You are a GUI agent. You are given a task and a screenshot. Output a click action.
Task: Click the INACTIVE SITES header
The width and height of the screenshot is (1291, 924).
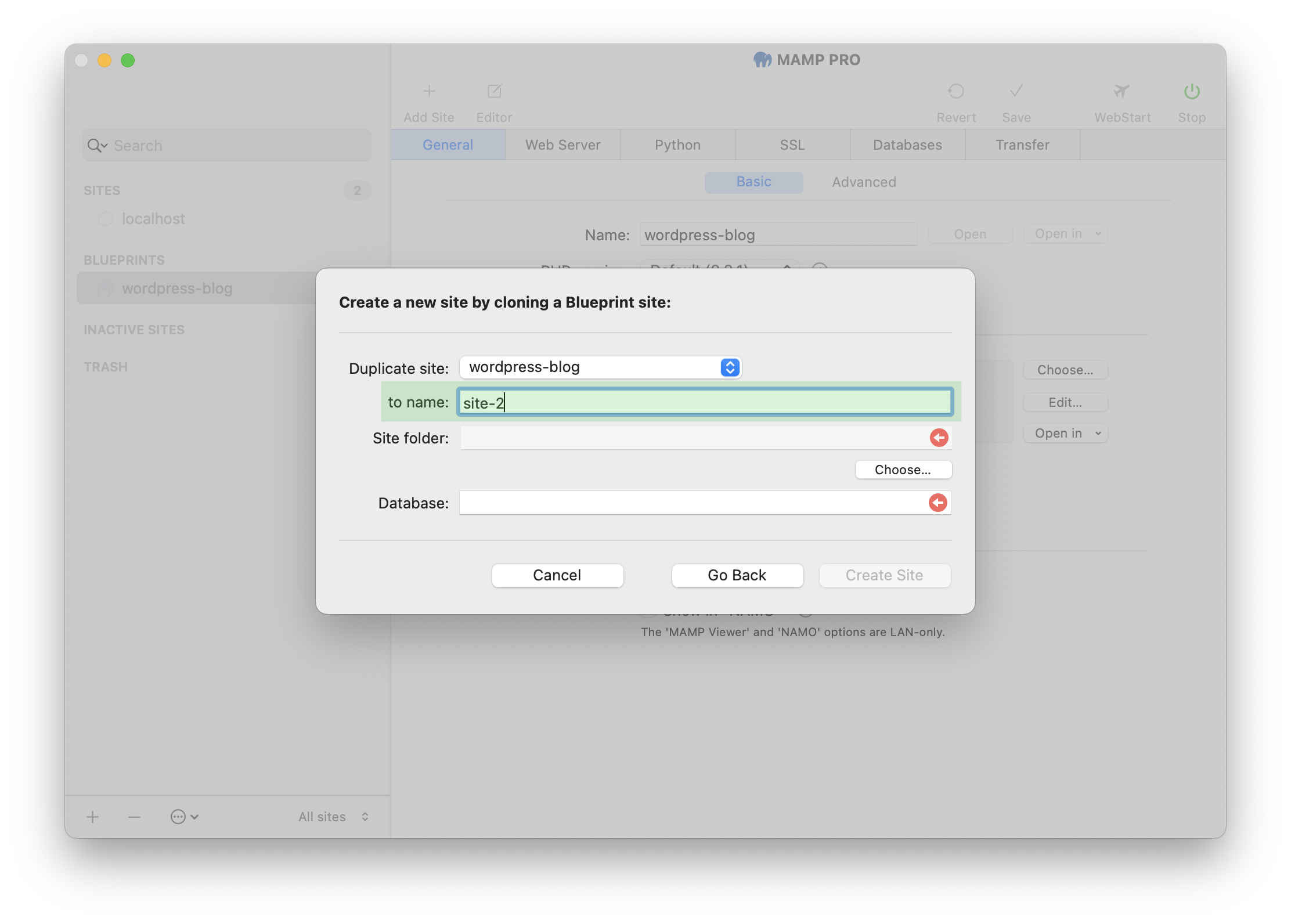click(134, 330)
